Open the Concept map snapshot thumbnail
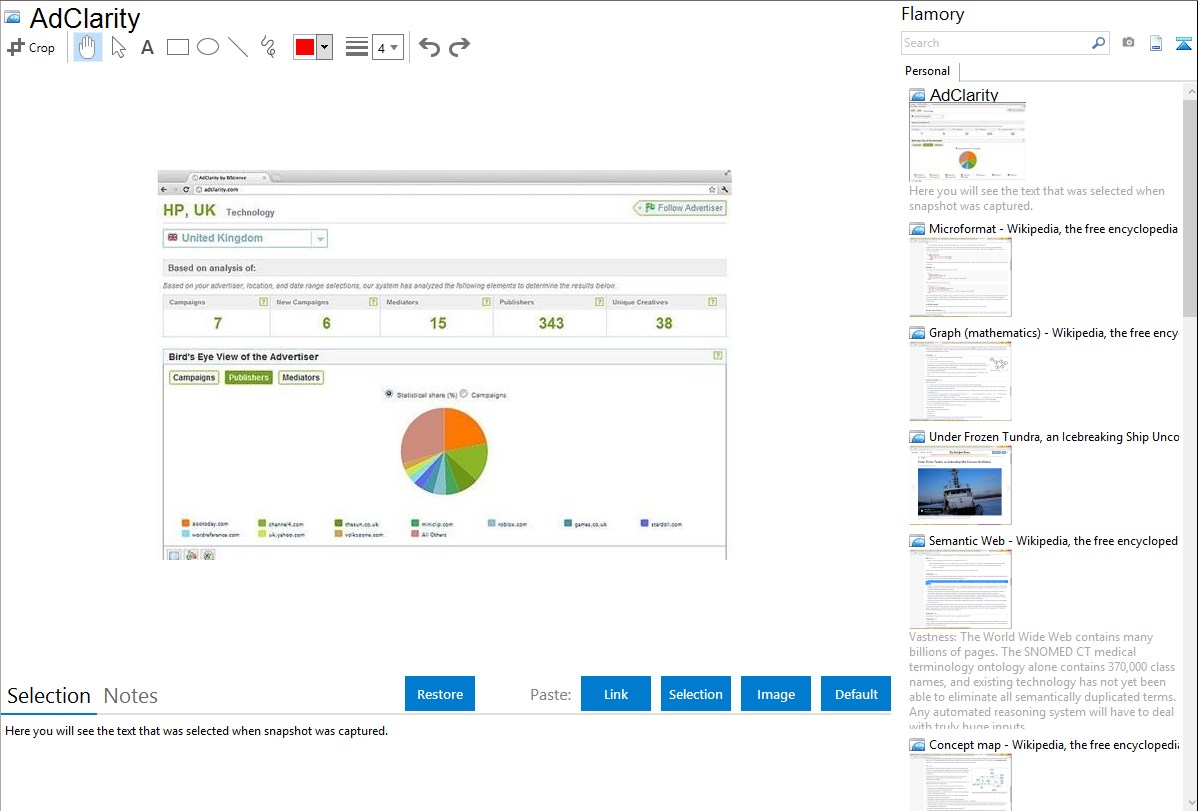Screen dimensions: 1198x811 (960, 781)
